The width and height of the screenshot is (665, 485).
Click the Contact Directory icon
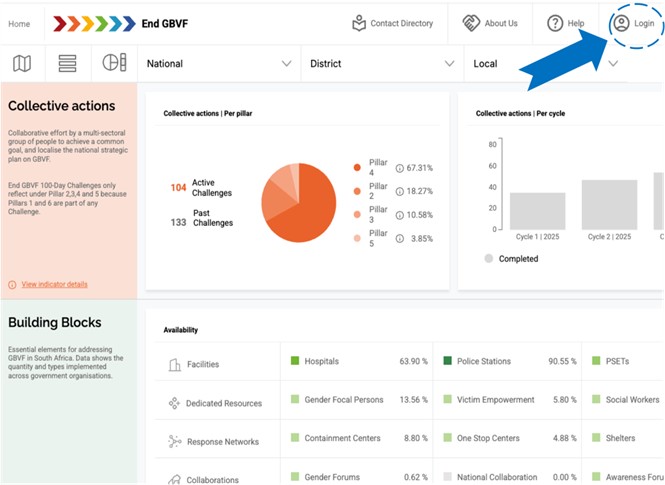359,23
